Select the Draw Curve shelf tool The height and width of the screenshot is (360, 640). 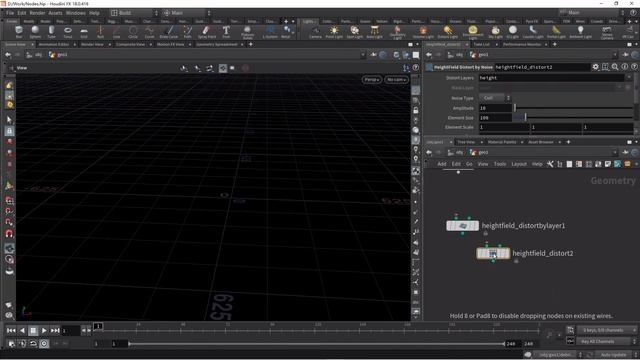[169, 31]
